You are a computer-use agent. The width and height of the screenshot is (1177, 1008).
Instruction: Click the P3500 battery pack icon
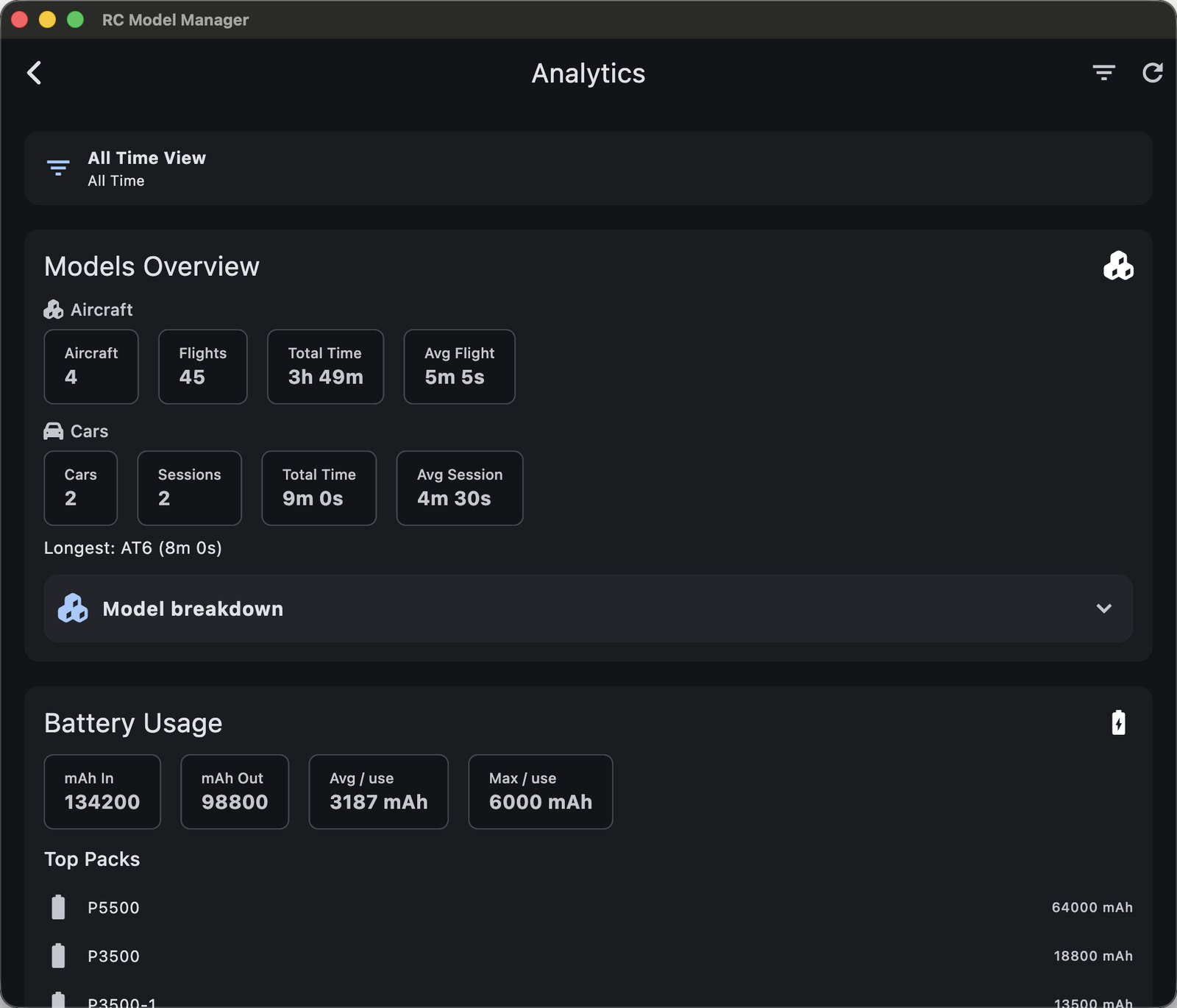(x=58, y=956)
